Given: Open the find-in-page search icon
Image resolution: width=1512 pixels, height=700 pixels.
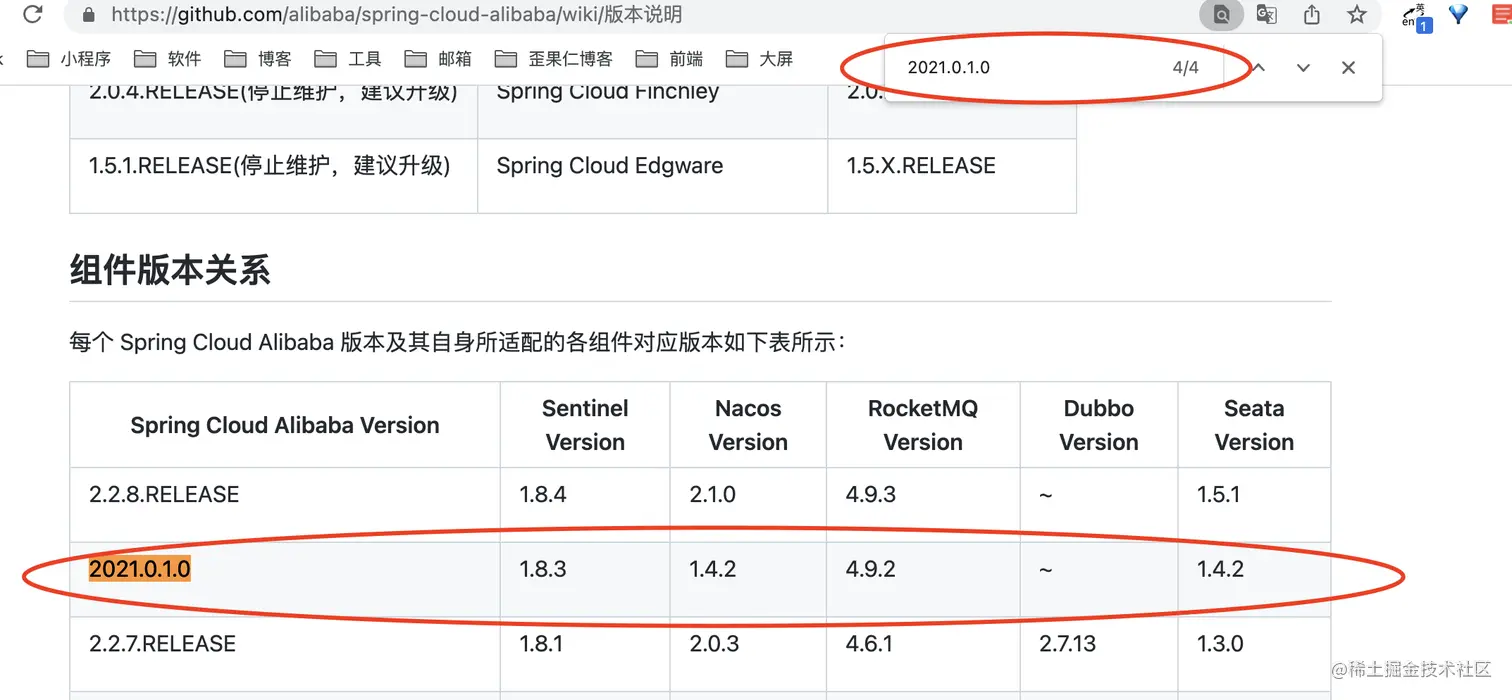Looking at the screenshot, I should pos(1221,15).
